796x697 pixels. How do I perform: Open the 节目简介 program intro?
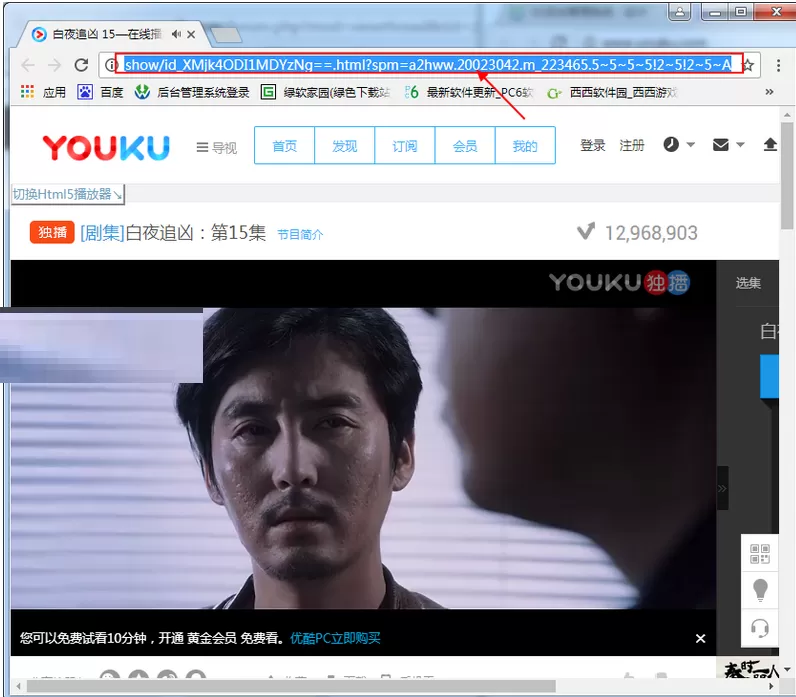pyautogui.click(x=300, y=235)
